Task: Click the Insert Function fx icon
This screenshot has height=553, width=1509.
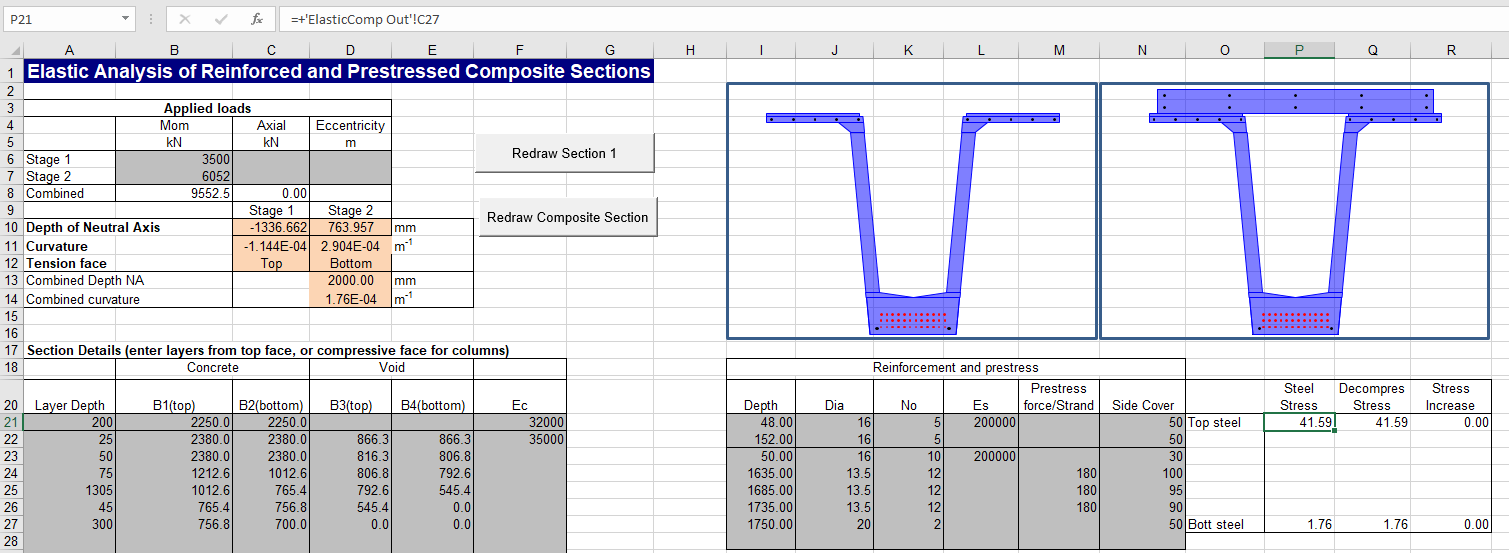Action: tap(257, 19)
